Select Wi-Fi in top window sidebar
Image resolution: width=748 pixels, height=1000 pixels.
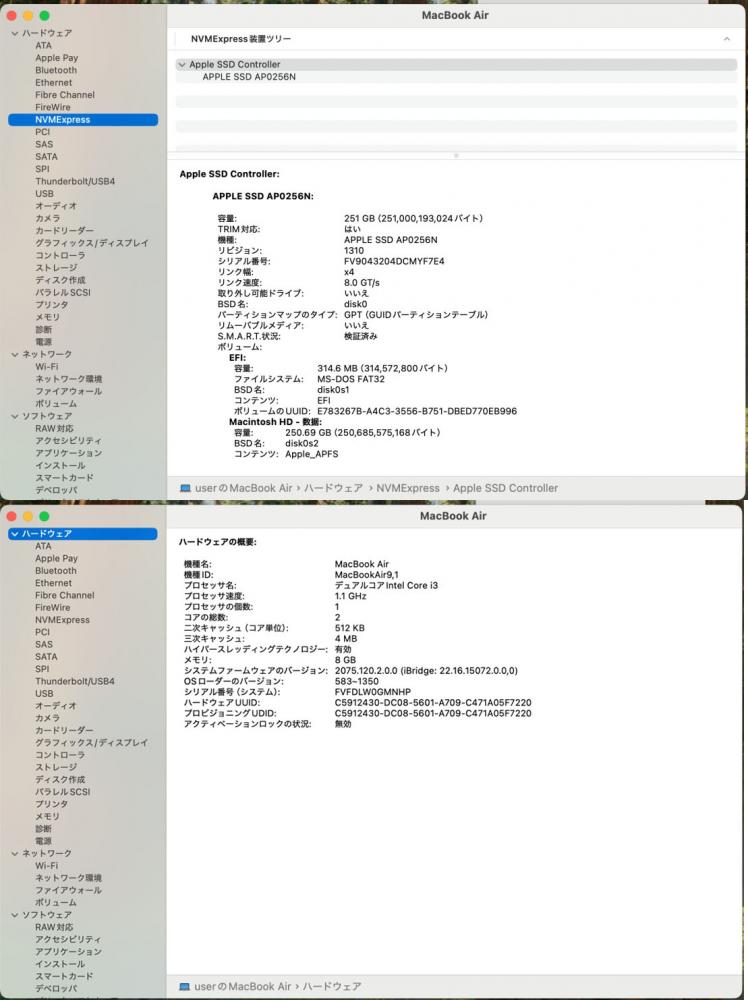pos(47,367)
